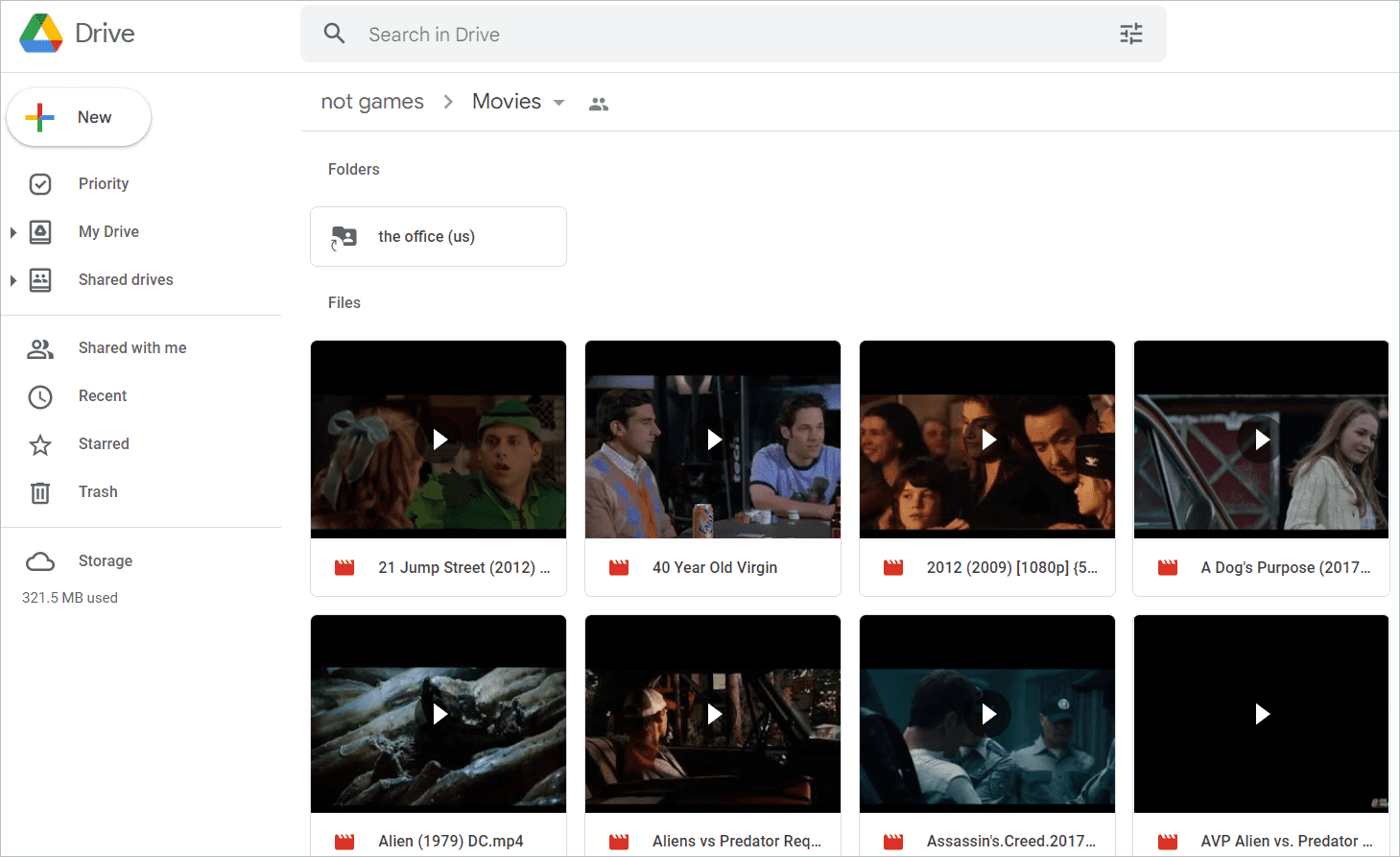Viewport: 1400px width, 857px height.
Task: Click video file icon for Assassin's.Creed.2017
Action: (893, 842)
